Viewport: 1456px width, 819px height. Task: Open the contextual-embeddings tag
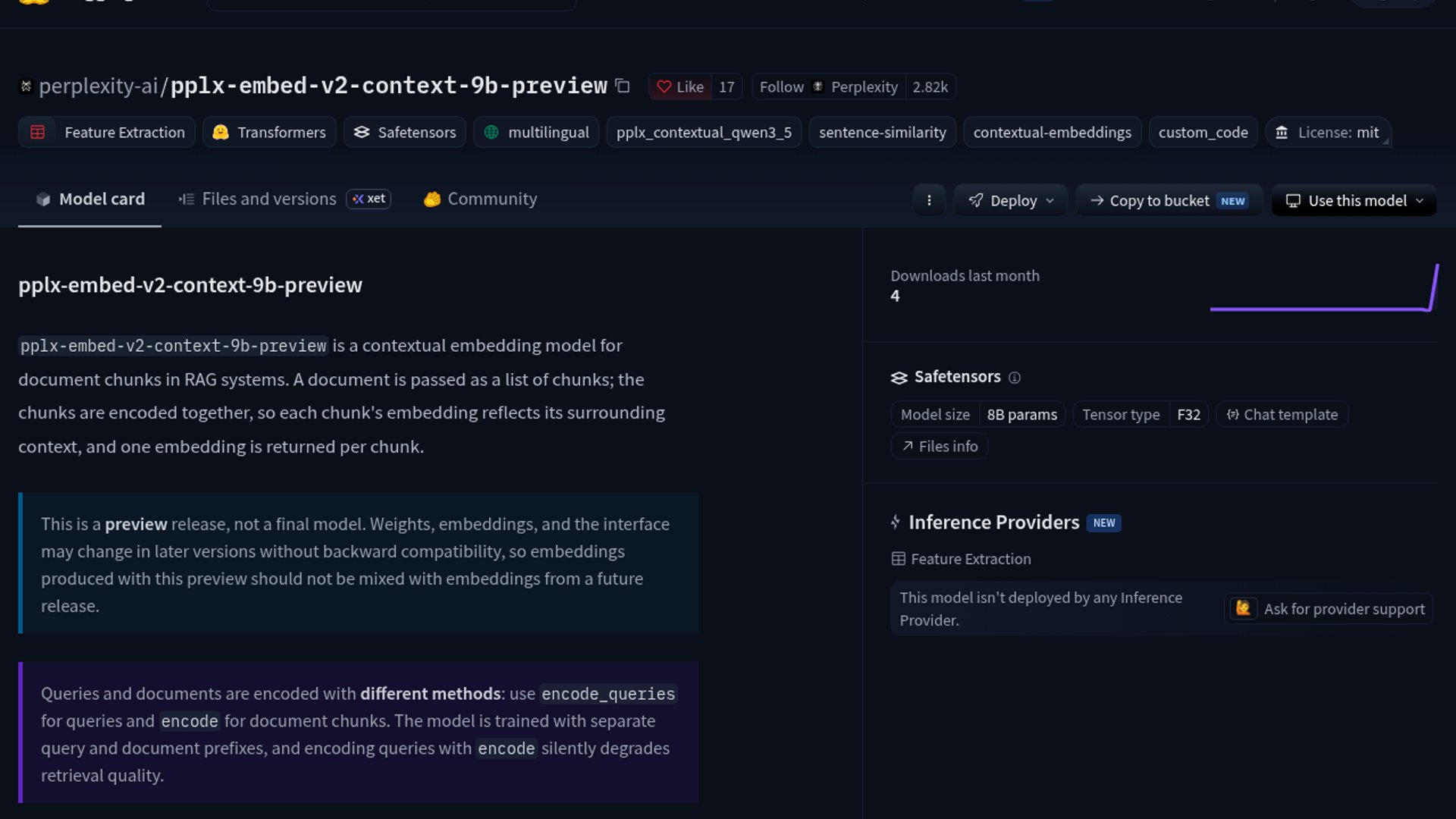[x=1053, y=132]
